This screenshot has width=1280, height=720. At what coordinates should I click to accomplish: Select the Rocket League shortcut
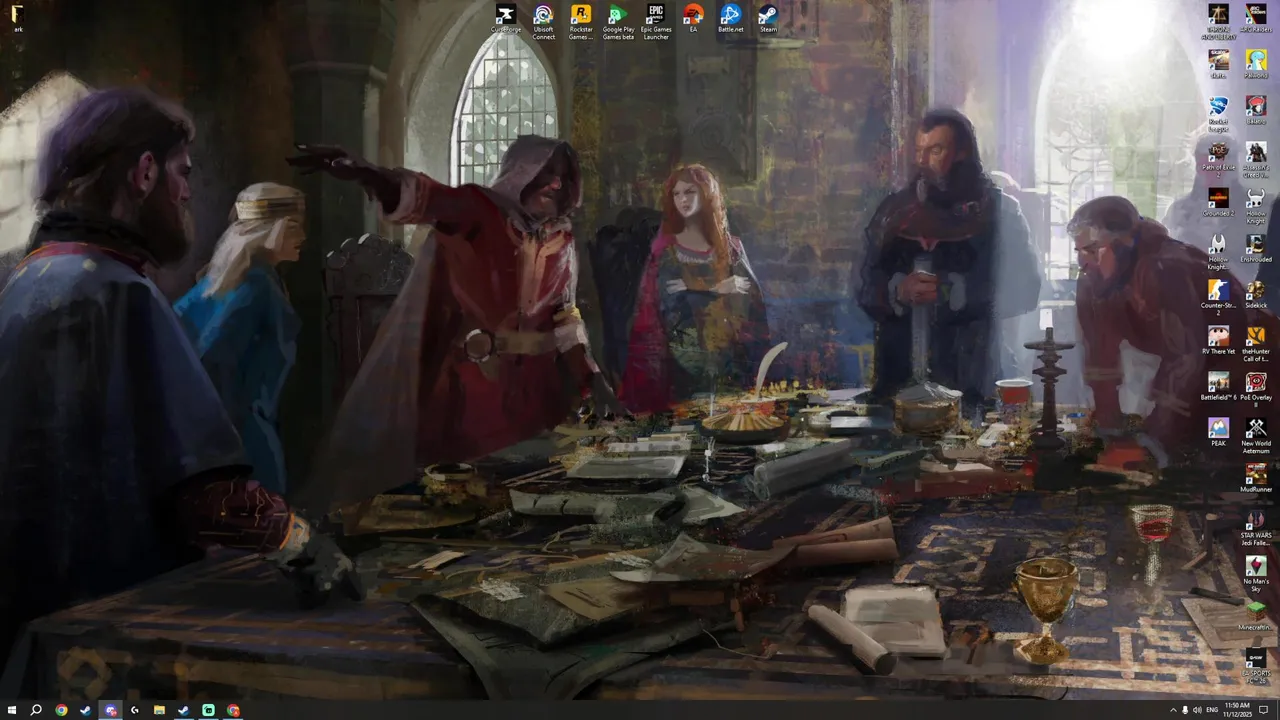pyautogui.click(x=1218, y=113)
